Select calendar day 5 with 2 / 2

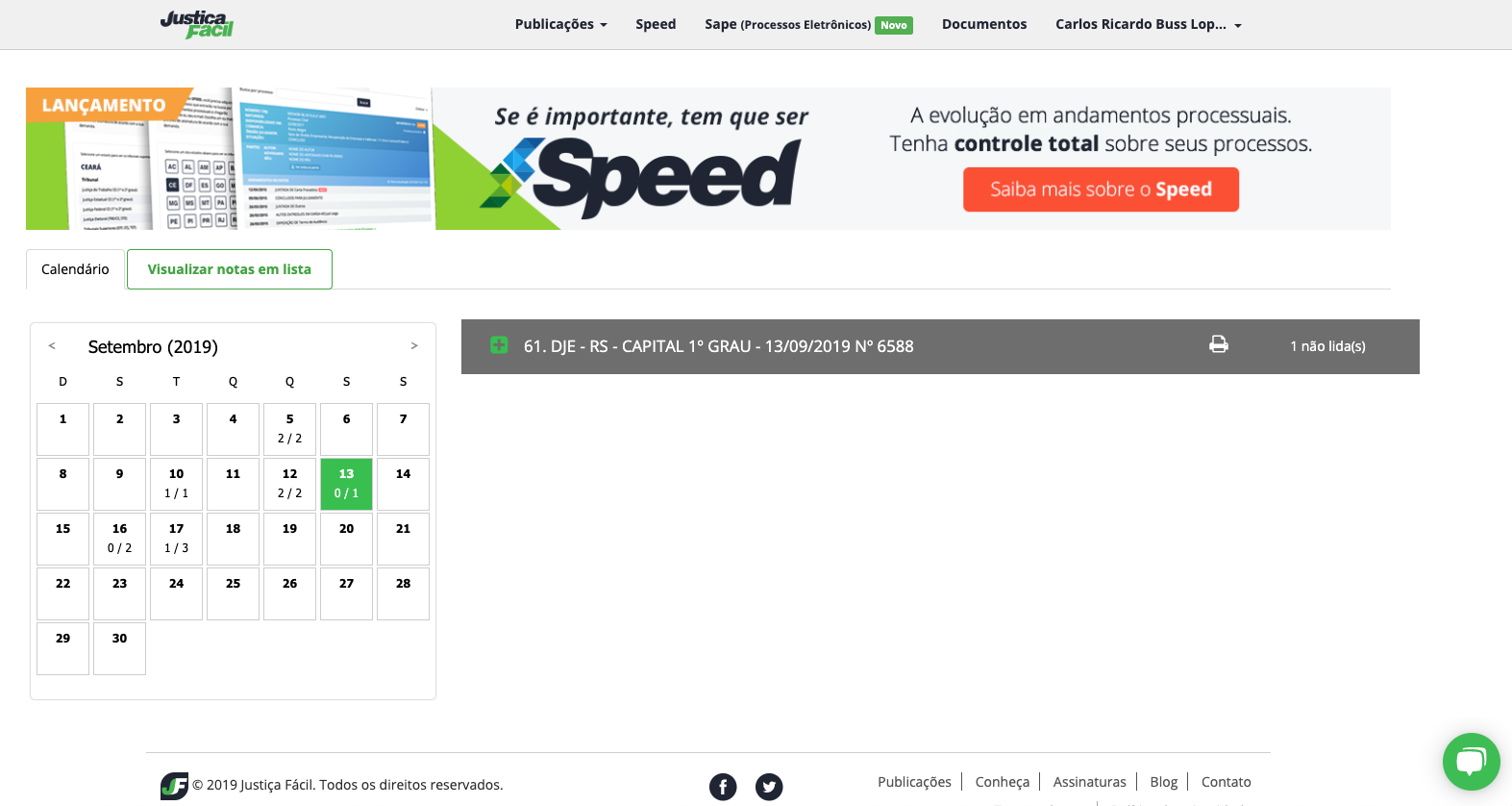289,429
